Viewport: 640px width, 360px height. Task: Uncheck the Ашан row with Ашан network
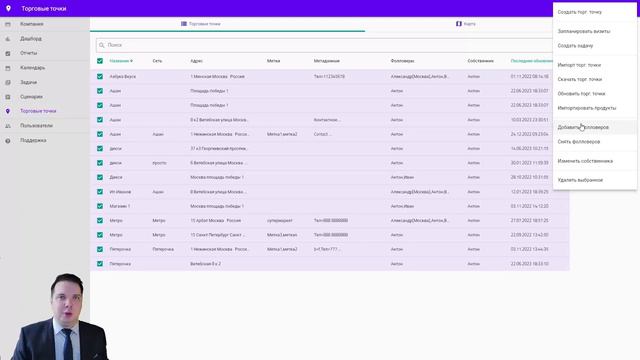(x=100, y=134)
